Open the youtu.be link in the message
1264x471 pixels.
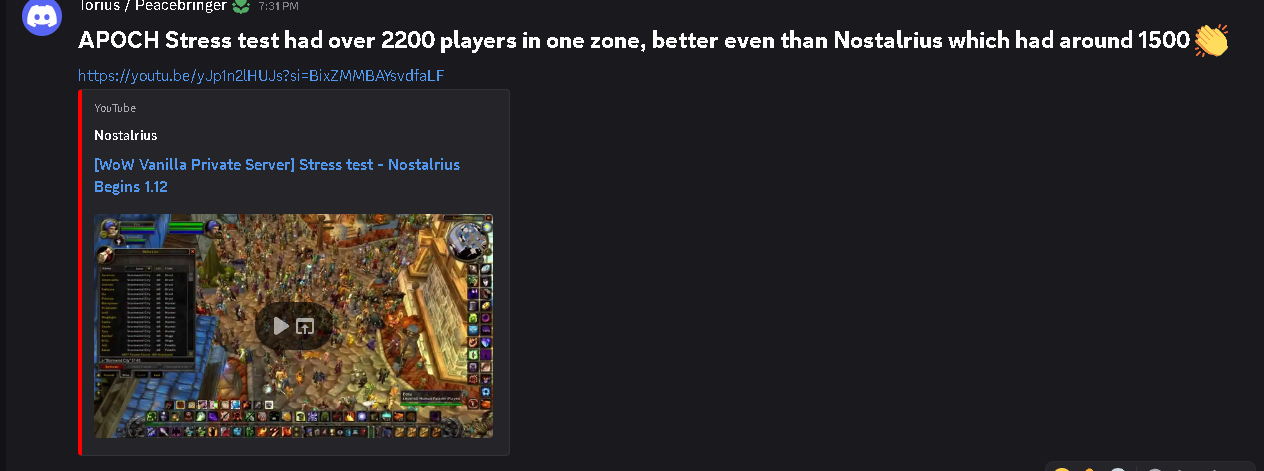pyautogui.click(x=261, y=75)
